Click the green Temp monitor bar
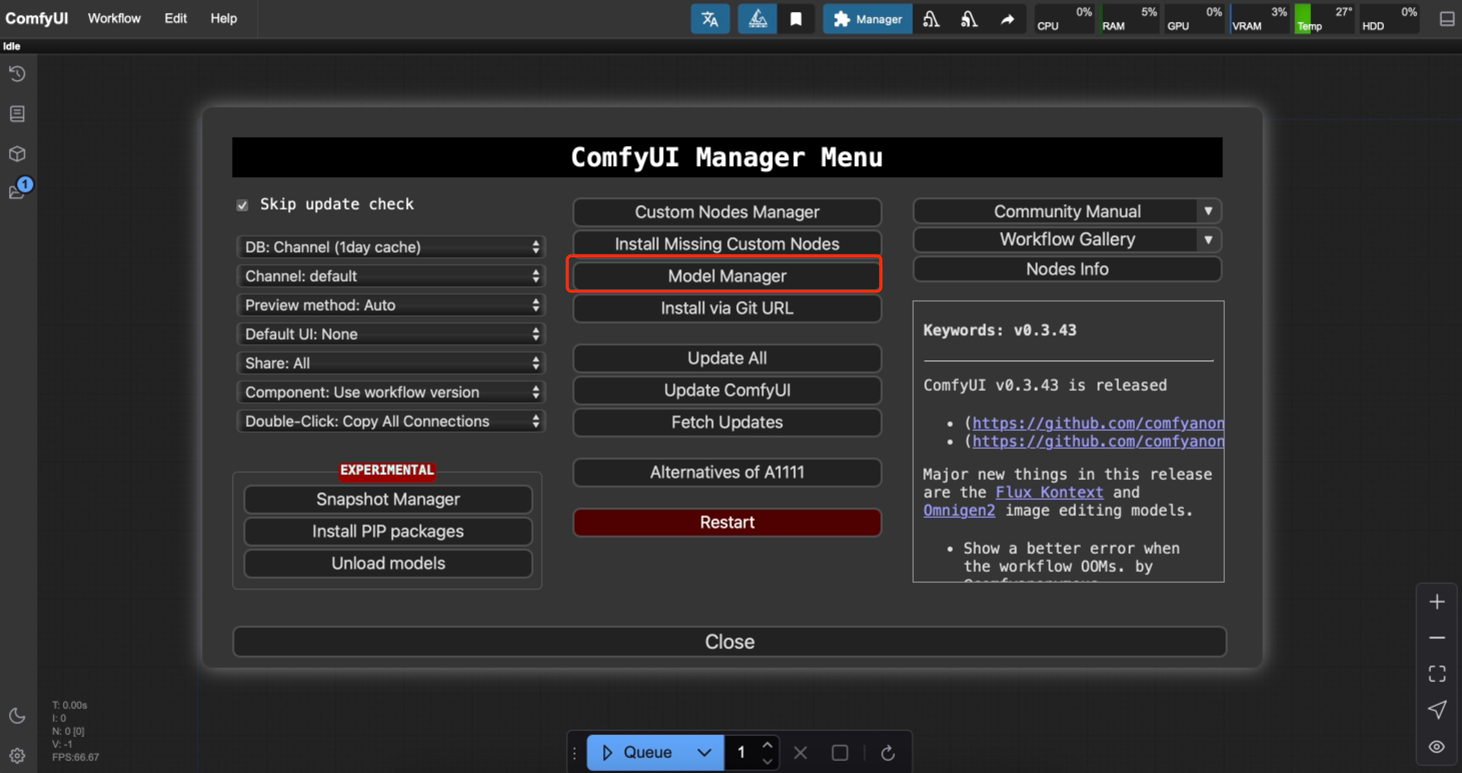 pos(1303,19)
